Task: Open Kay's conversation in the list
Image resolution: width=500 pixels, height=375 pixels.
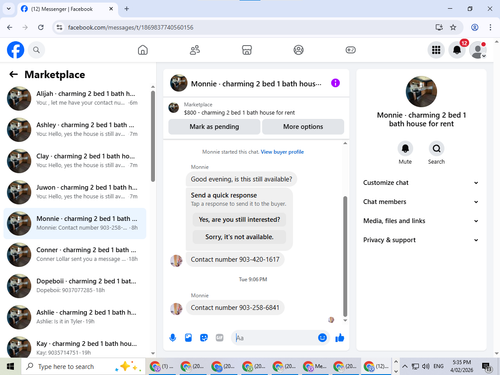Action: [x=75, y=347]
